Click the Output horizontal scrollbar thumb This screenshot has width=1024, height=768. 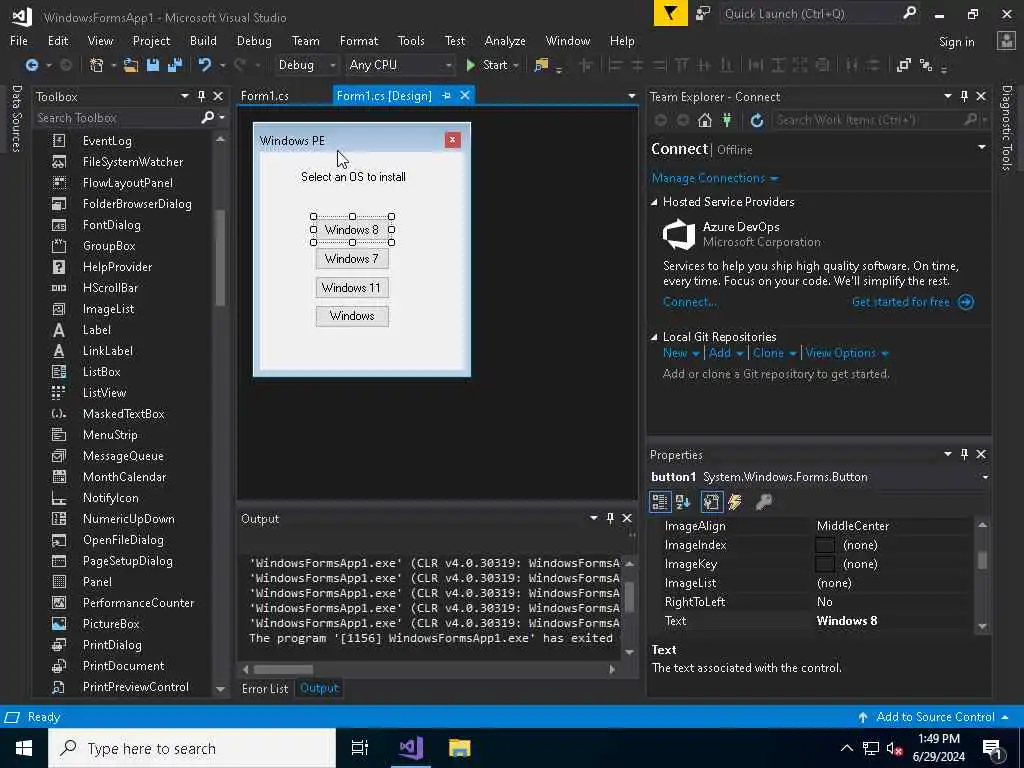(283, 669)
